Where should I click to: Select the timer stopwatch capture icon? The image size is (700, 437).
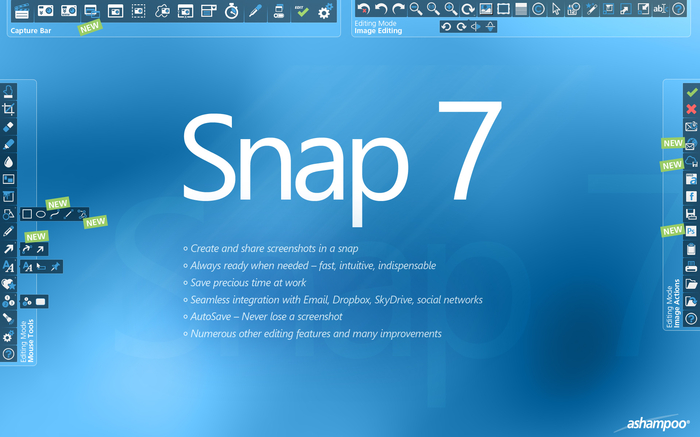coord(232,11)
